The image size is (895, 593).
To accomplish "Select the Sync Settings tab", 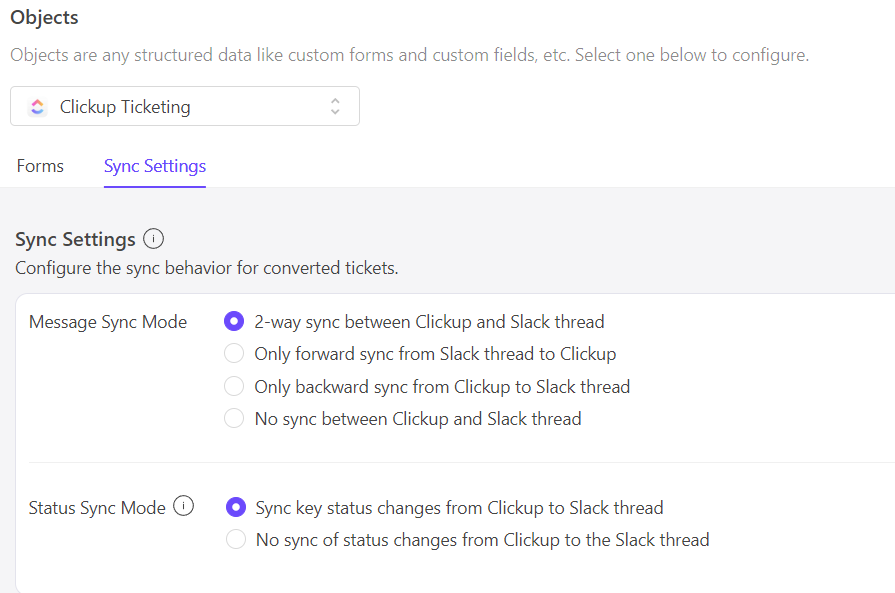I will coord(155,166).
